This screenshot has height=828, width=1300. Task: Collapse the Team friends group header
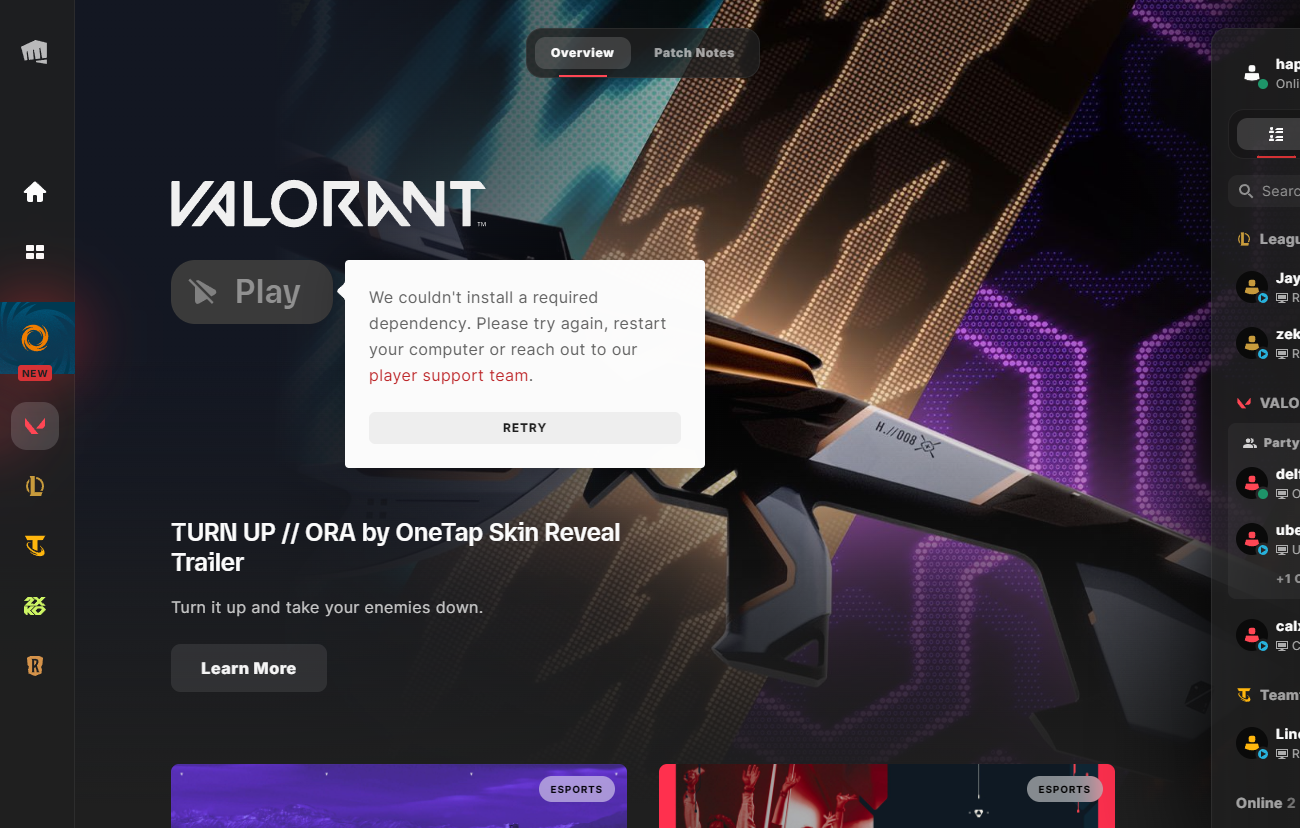pyautogui.click(x=1268, y=695)
